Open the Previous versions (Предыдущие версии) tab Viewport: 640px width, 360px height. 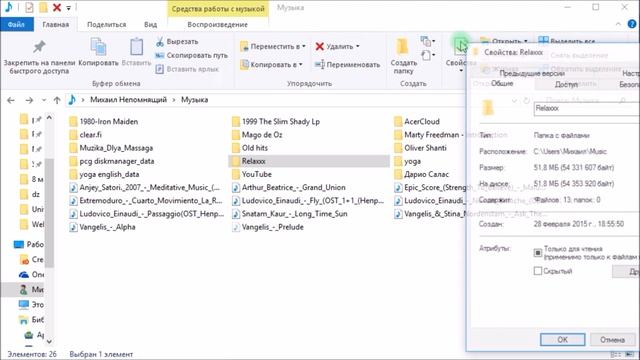pyautogui.click(x=532, y=73)
